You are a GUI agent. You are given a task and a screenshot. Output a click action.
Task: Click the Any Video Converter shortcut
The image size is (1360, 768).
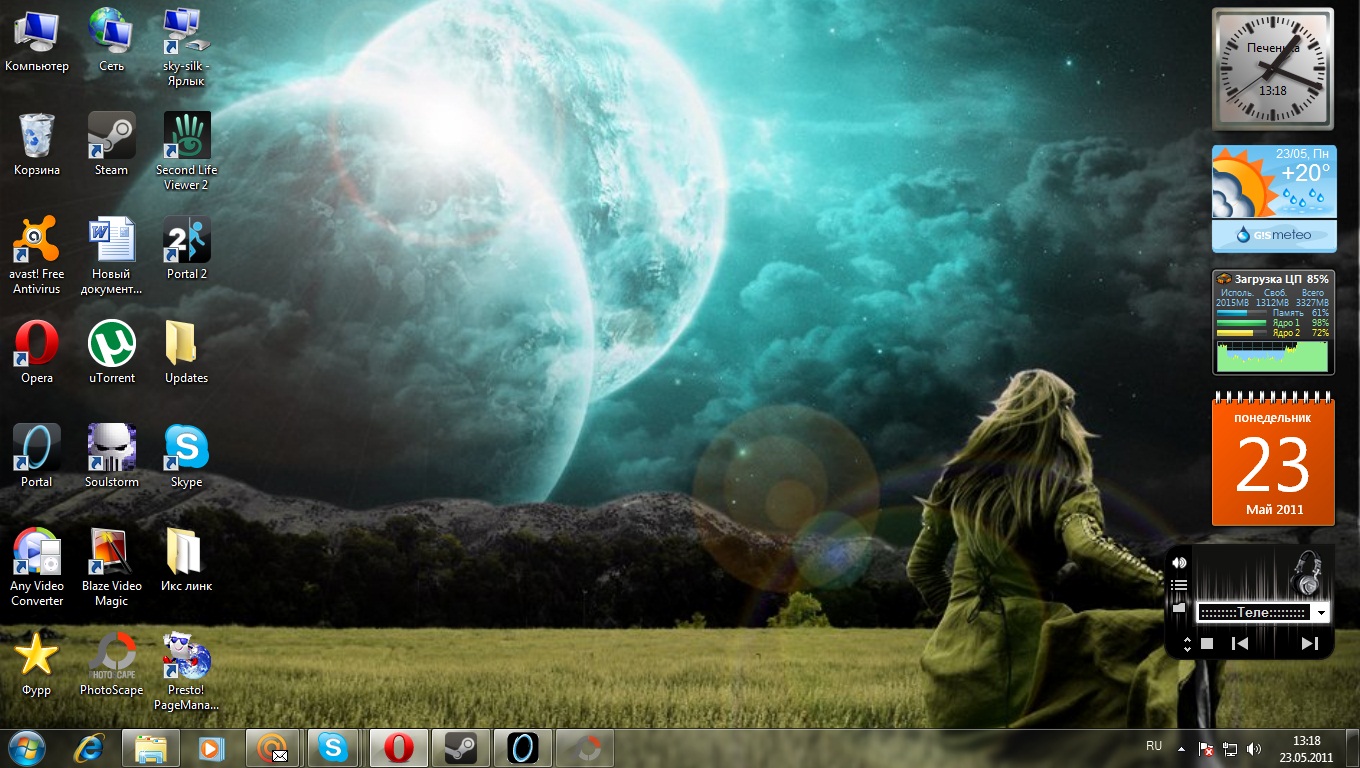click(37, 553)
